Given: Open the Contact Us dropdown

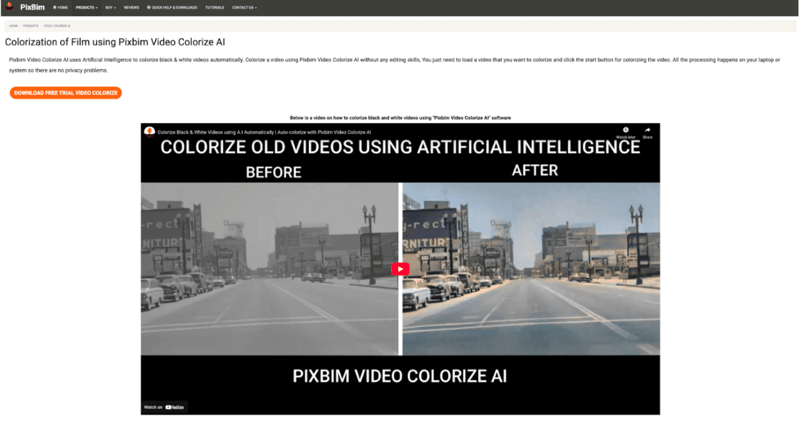Looking at the screenshot, I should pyautogui.click(x=245, y=7).
